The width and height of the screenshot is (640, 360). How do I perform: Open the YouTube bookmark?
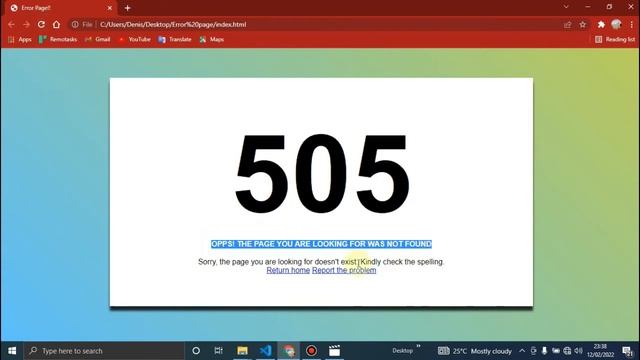[135, 40]
